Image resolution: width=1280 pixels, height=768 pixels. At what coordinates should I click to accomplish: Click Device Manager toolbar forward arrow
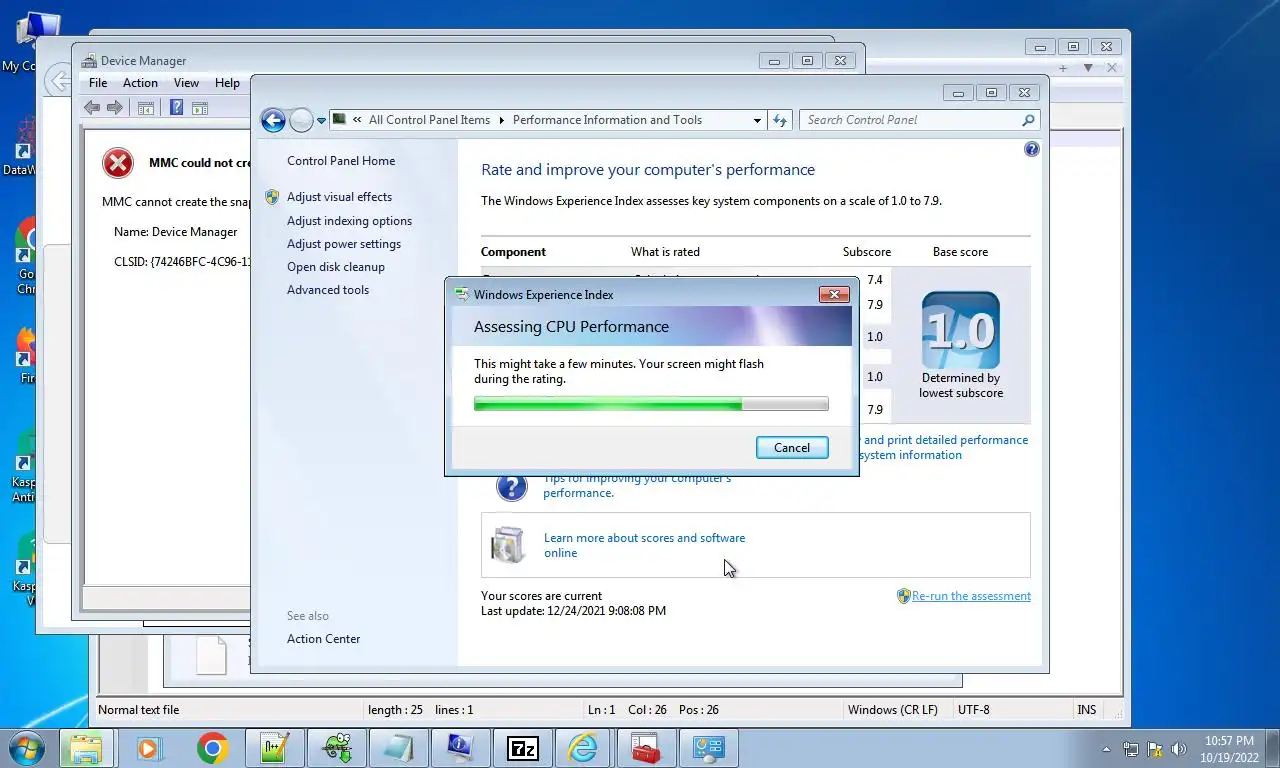pyautogui.click(x=115, y=108)
